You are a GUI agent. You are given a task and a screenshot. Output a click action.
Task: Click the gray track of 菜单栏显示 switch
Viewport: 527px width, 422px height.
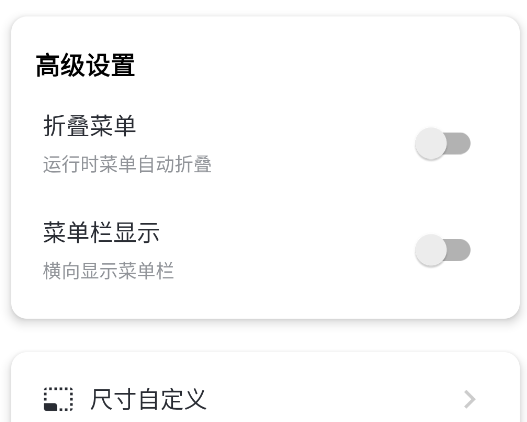460,250
